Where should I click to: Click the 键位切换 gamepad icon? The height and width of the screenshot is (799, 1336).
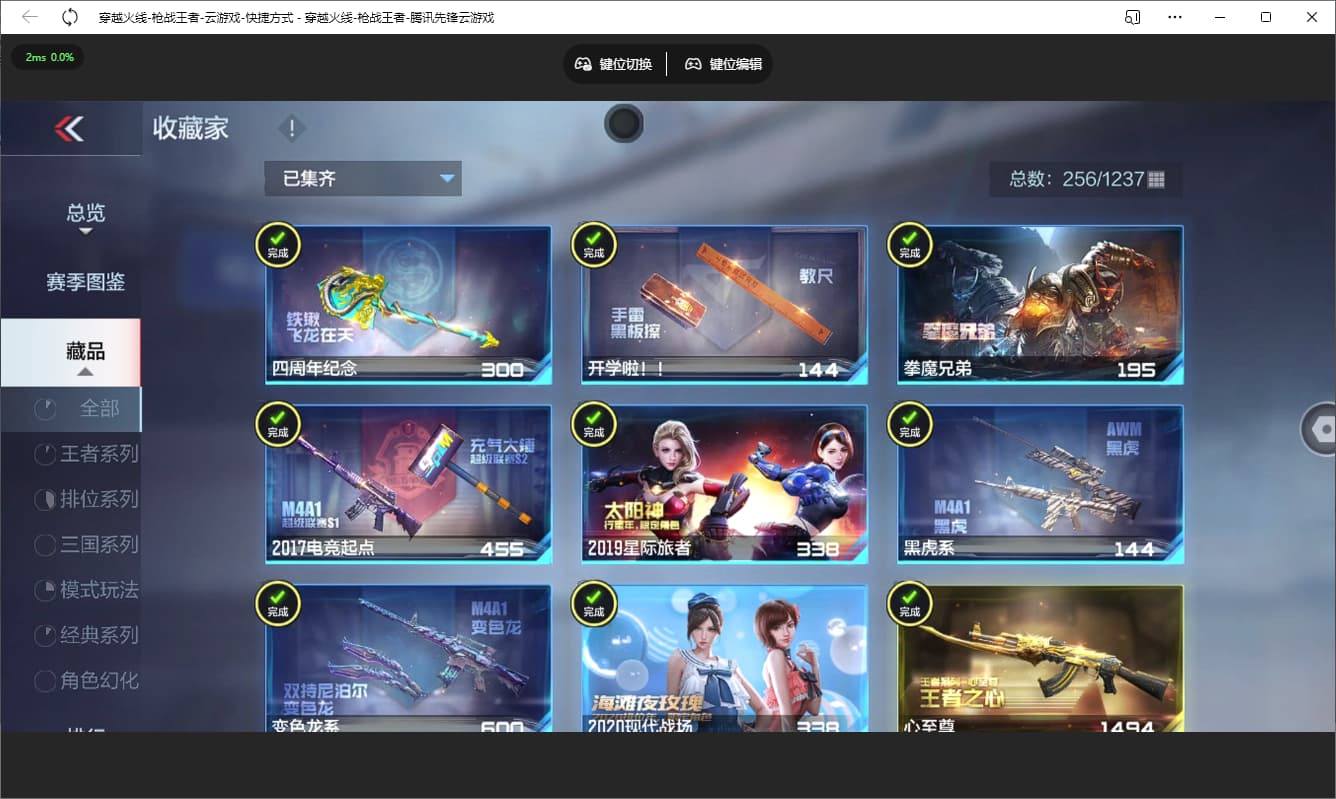click(584, 63)
